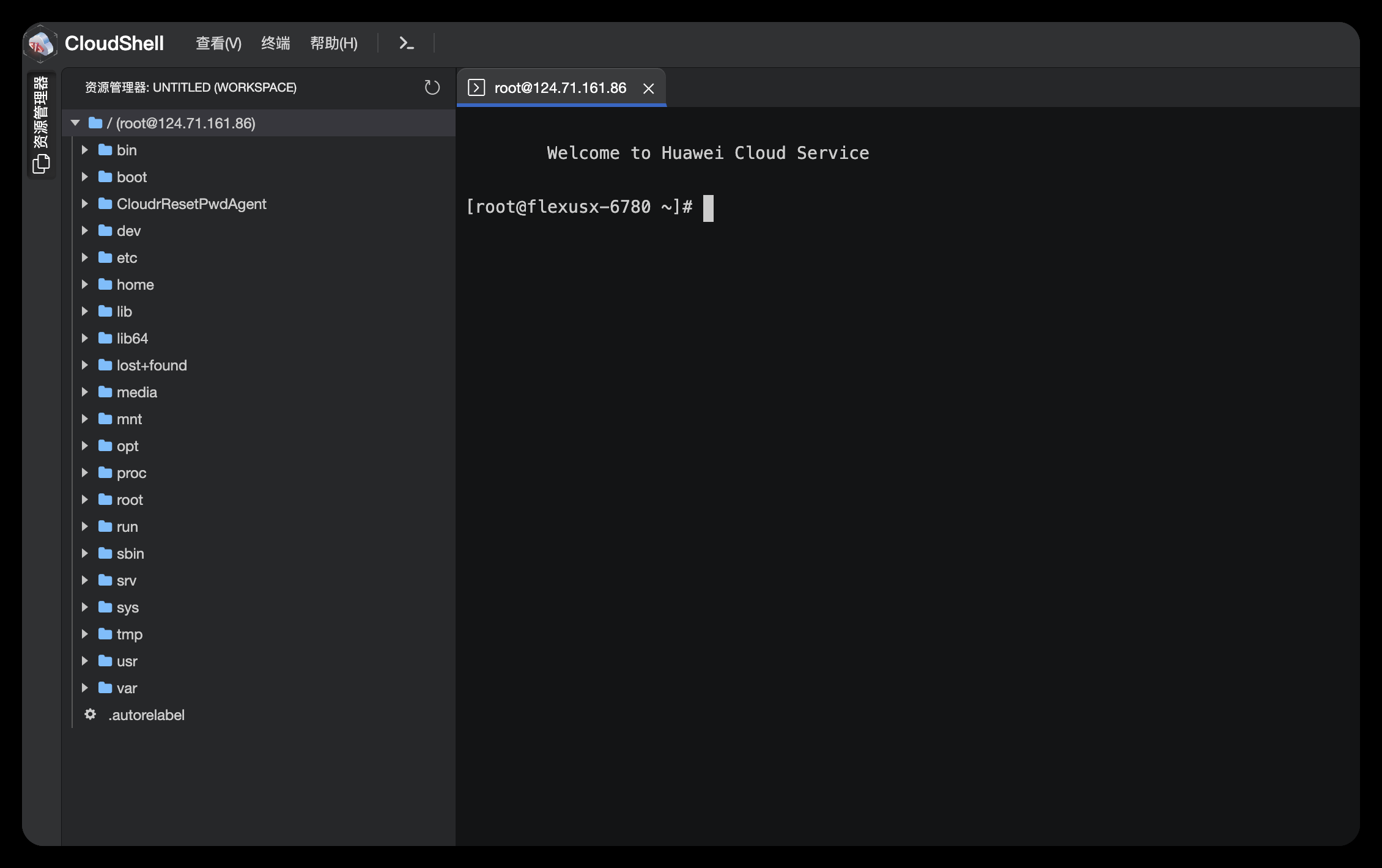
Task: Click the explorer files icon in sidebar
Action: 41,163
